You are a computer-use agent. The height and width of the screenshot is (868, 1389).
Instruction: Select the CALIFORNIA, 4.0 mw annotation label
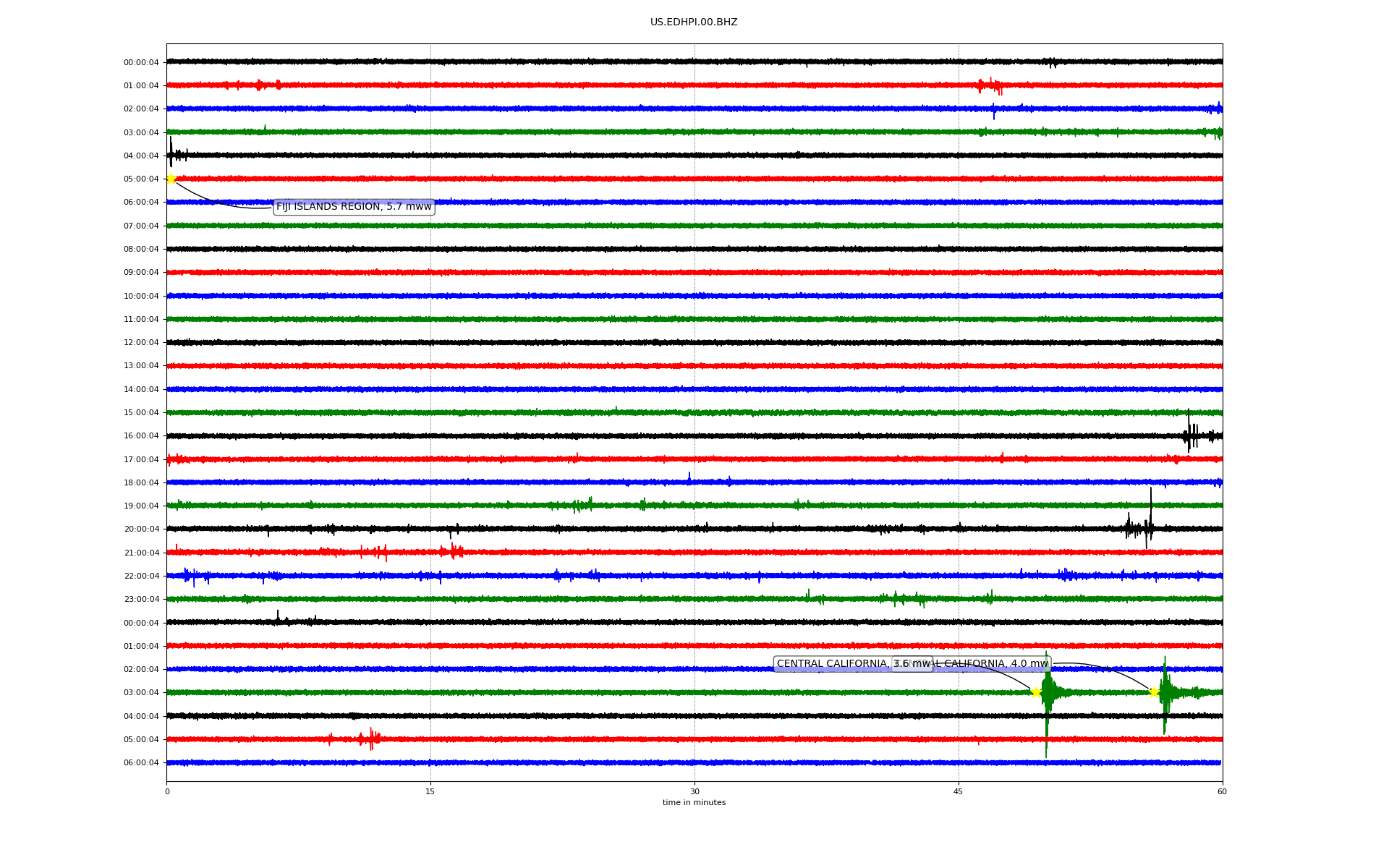(x=995, y=664)
